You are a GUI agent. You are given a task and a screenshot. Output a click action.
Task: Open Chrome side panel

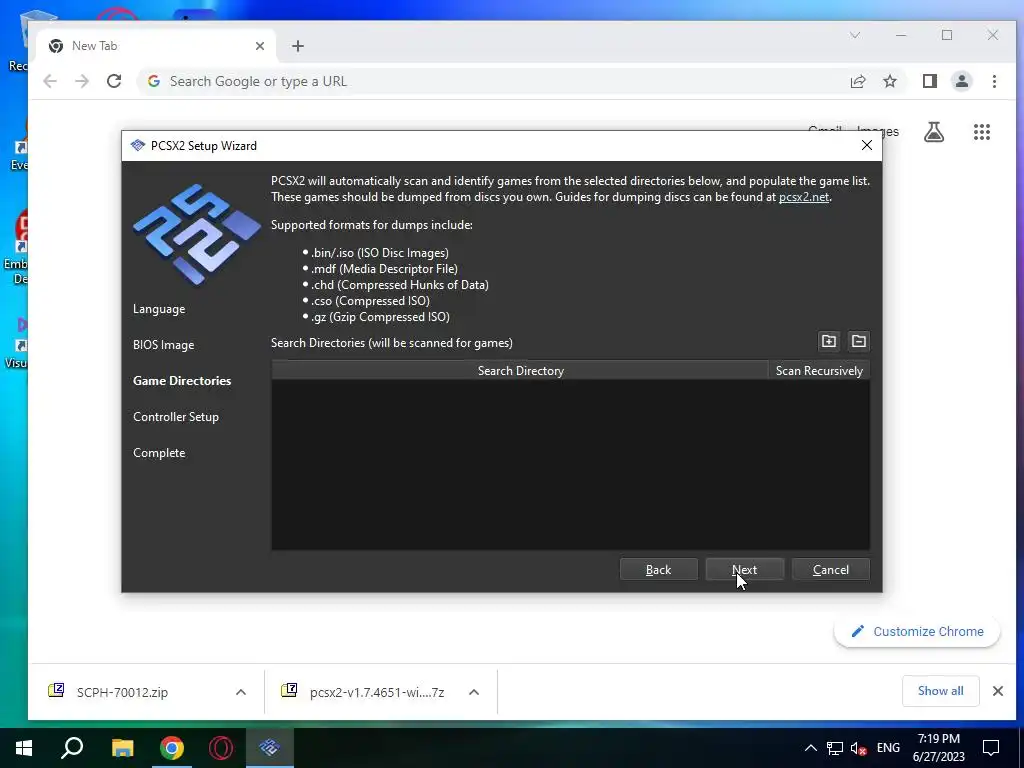[929, 81]
